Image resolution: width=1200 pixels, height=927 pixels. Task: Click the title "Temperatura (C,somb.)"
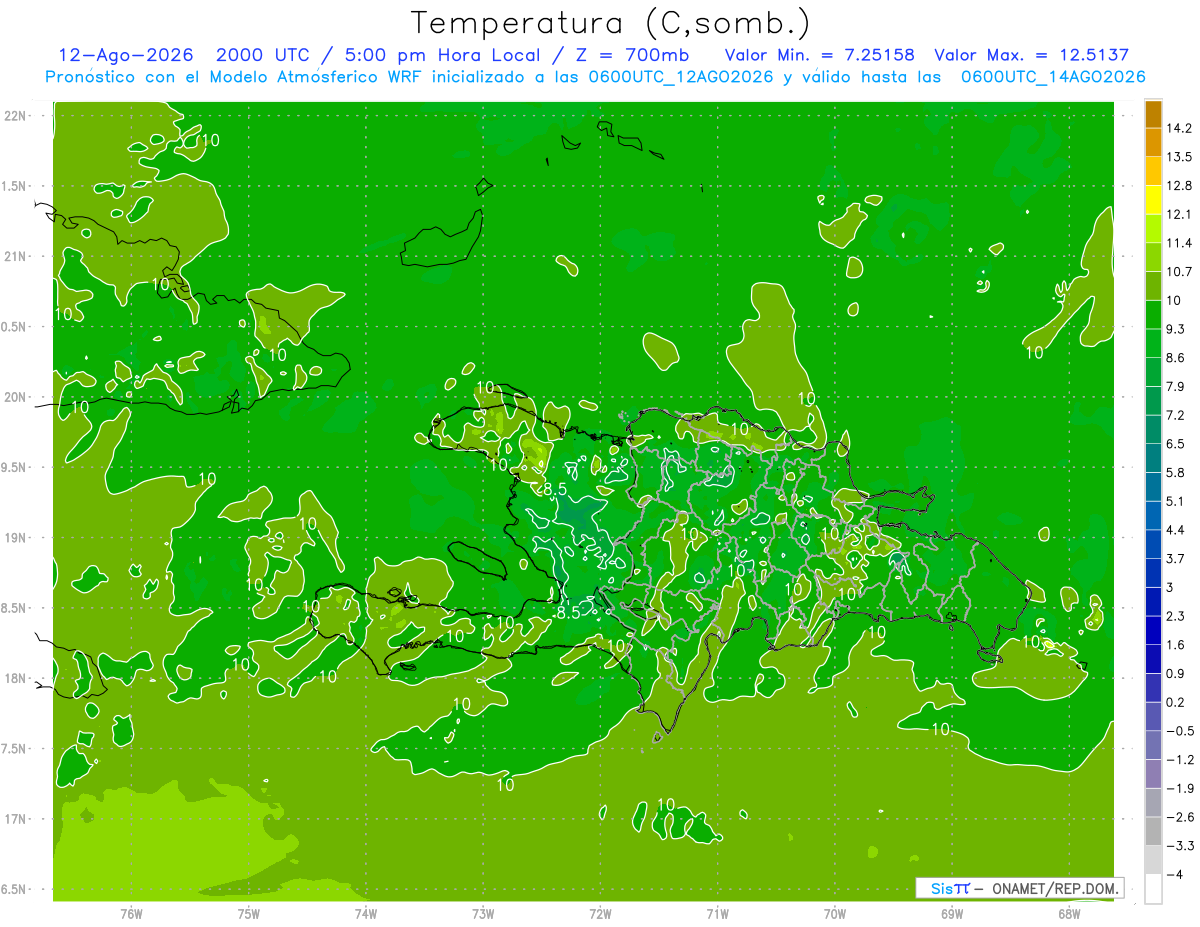(611, 23)
